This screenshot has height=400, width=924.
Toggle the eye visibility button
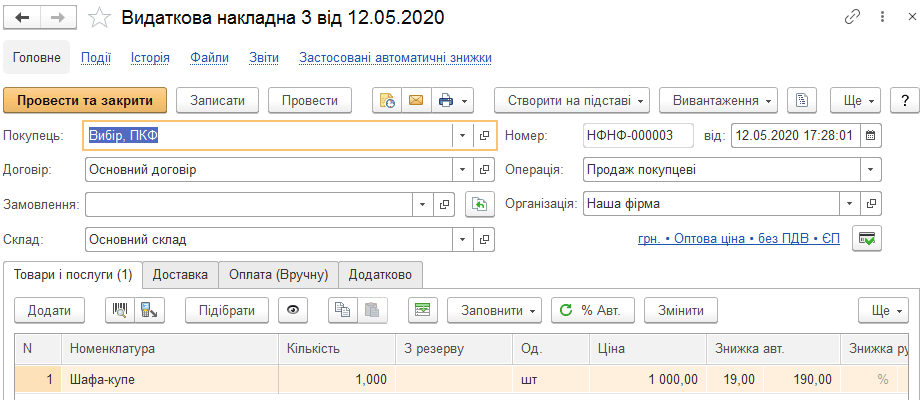pos(293,310)
